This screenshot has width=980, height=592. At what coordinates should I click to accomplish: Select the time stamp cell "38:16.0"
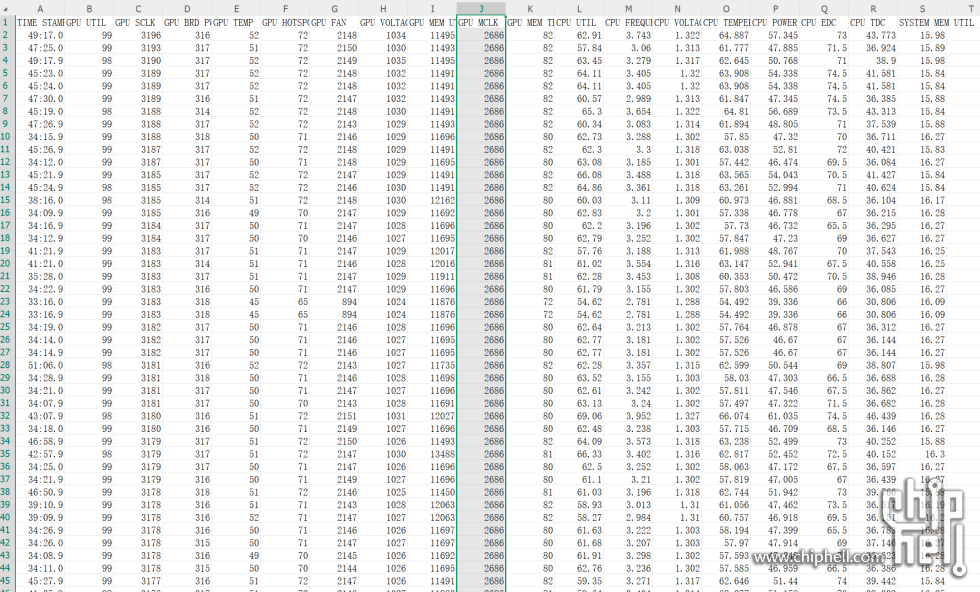(x=40, y=200)
